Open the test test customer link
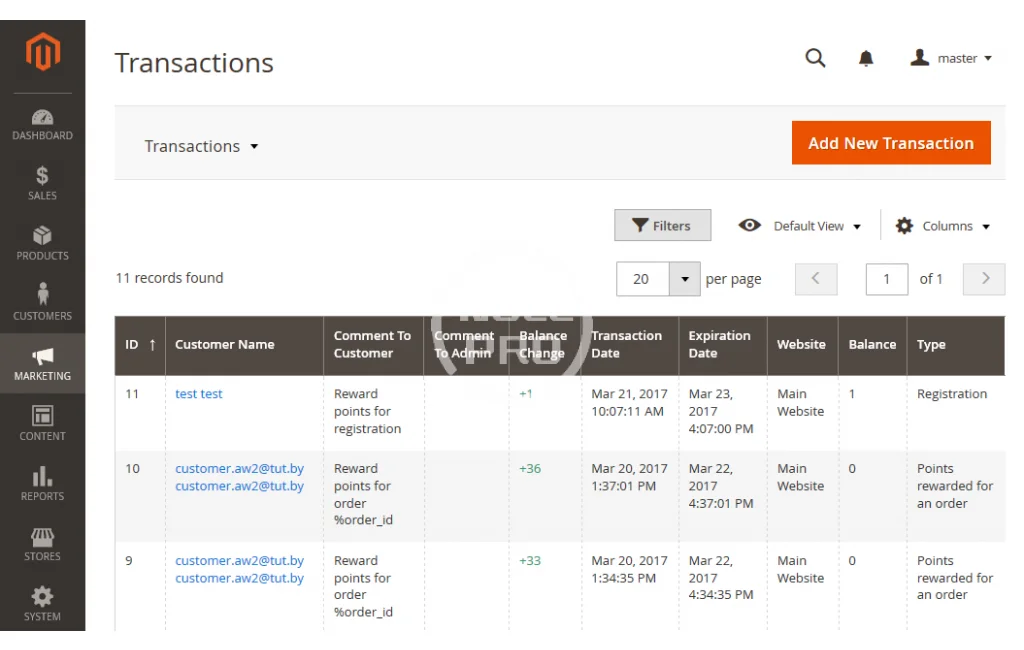 click(x=199, y=394)
